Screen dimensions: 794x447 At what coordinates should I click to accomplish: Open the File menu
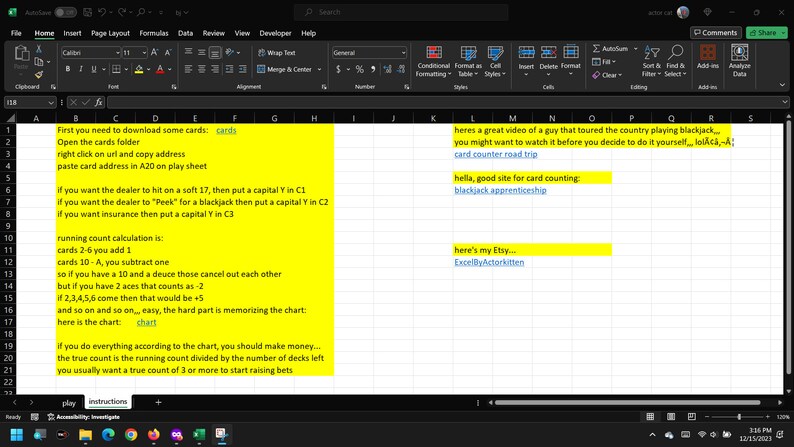pos(16,33)
